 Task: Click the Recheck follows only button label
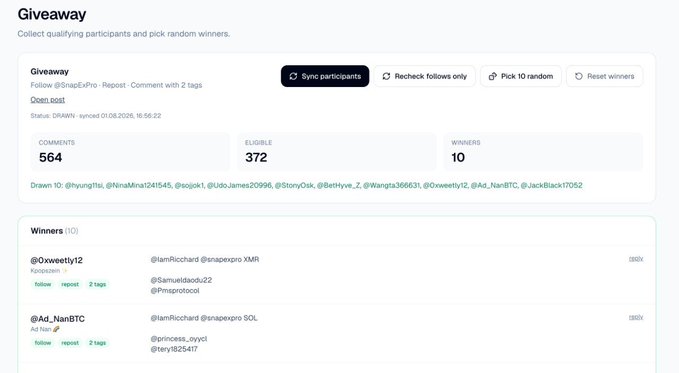431,76
